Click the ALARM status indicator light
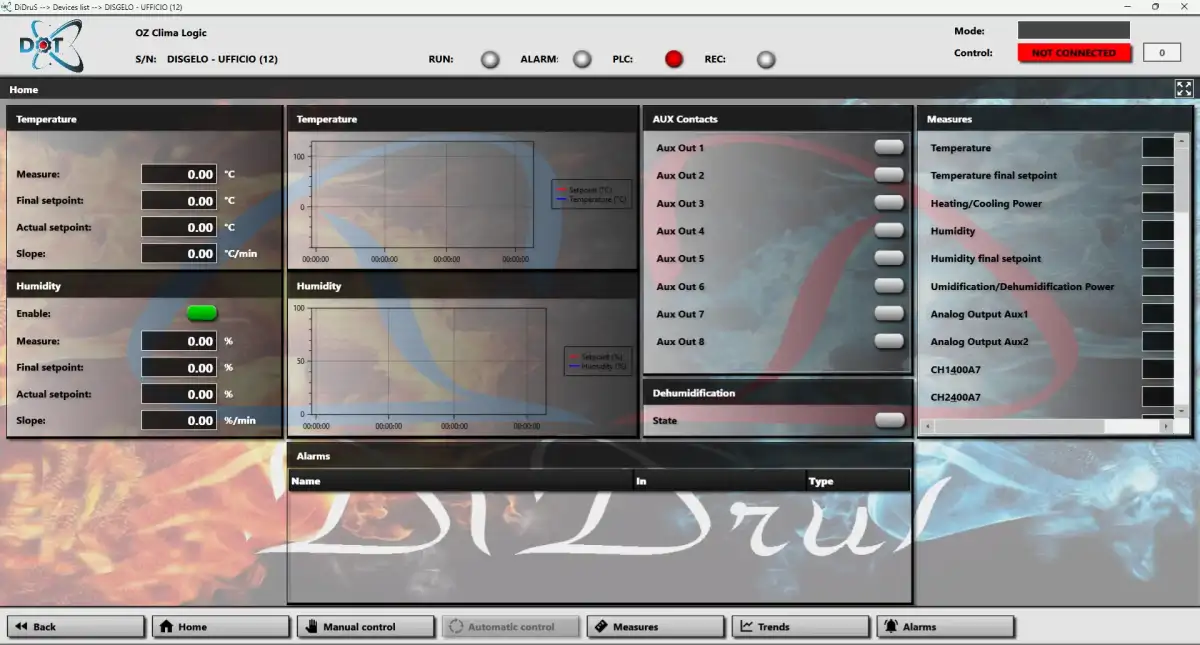1200x645 pixels. tap(582, 60)
